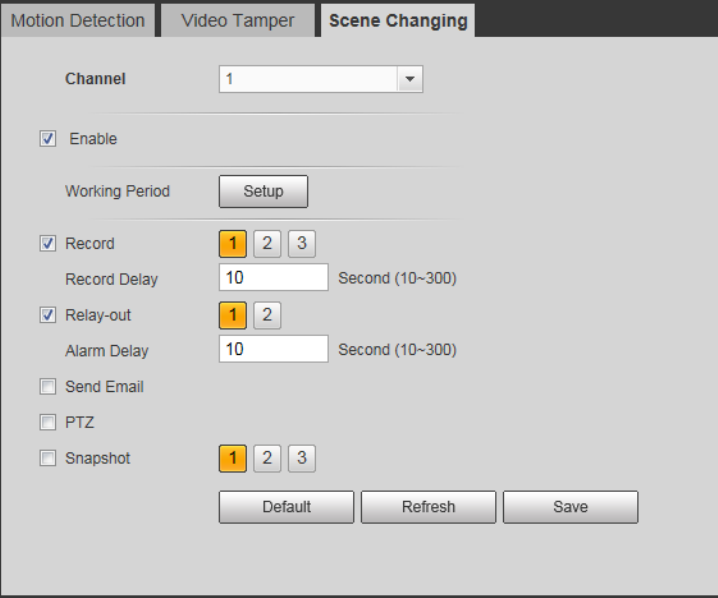The height and width of the screenshot is (598, 718).
Task: Toggle Relay-out output 2
Action: tap(267, 315)
